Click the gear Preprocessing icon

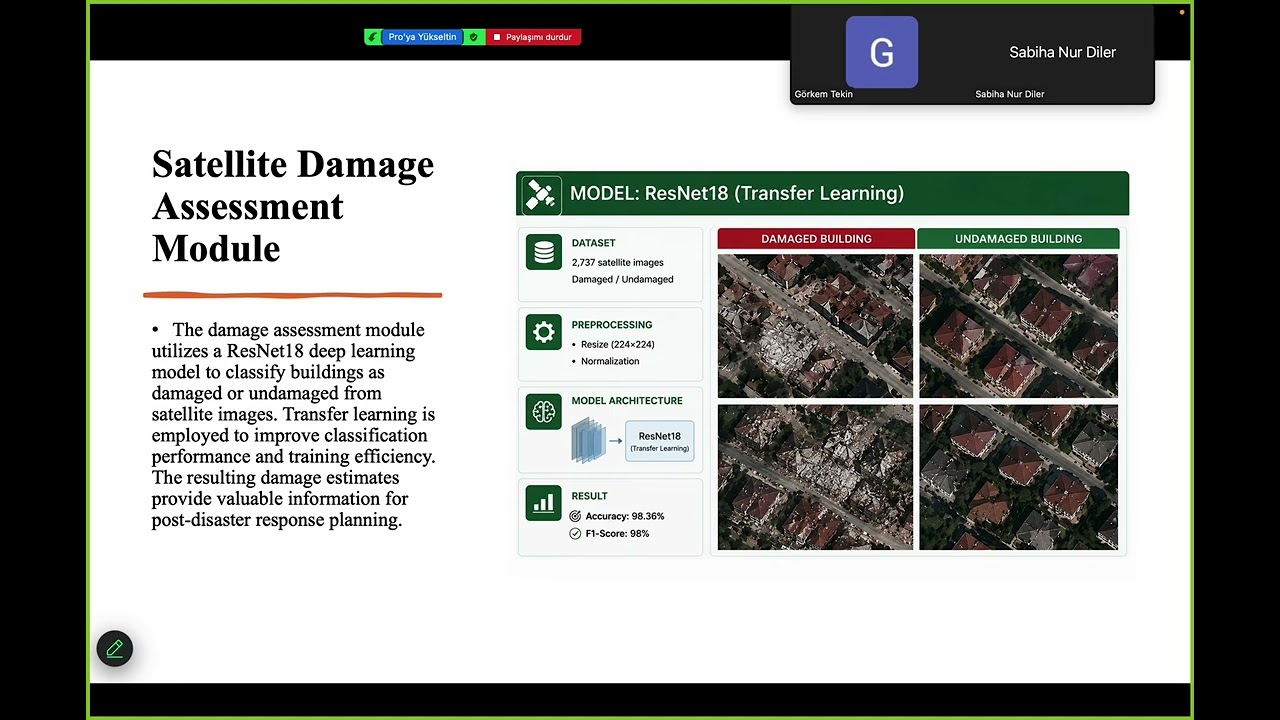(544, 333)
